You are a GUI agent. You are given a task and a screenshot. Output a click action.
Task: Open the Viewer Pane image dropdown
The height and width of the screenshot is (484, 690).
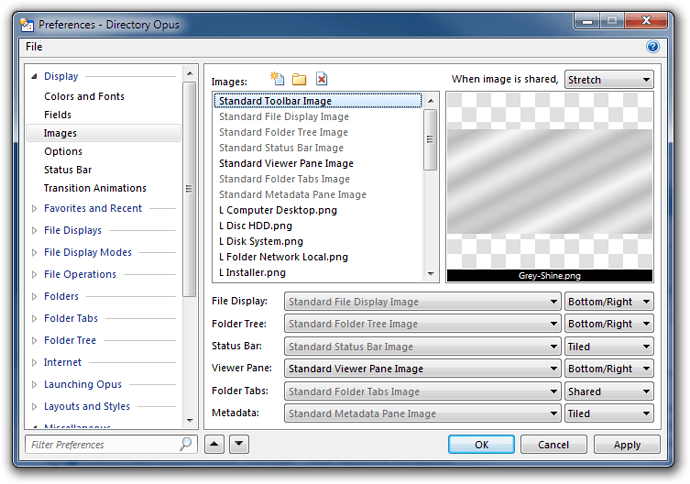pos(422,369)
